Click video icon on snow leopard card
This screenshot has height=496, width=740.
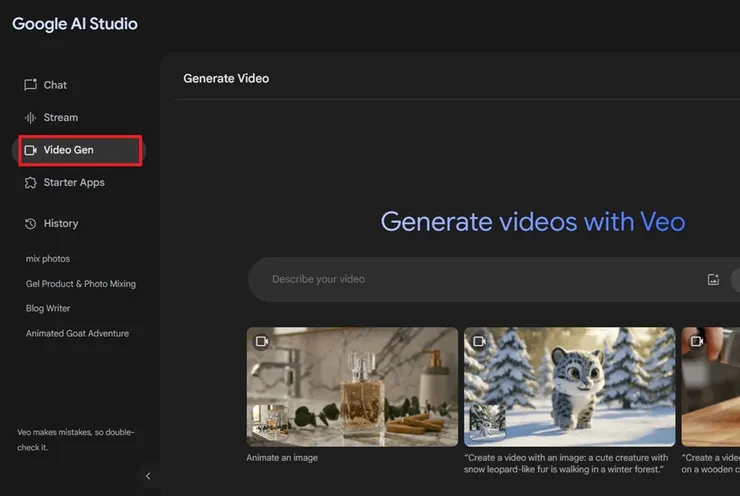coord(479,341)
